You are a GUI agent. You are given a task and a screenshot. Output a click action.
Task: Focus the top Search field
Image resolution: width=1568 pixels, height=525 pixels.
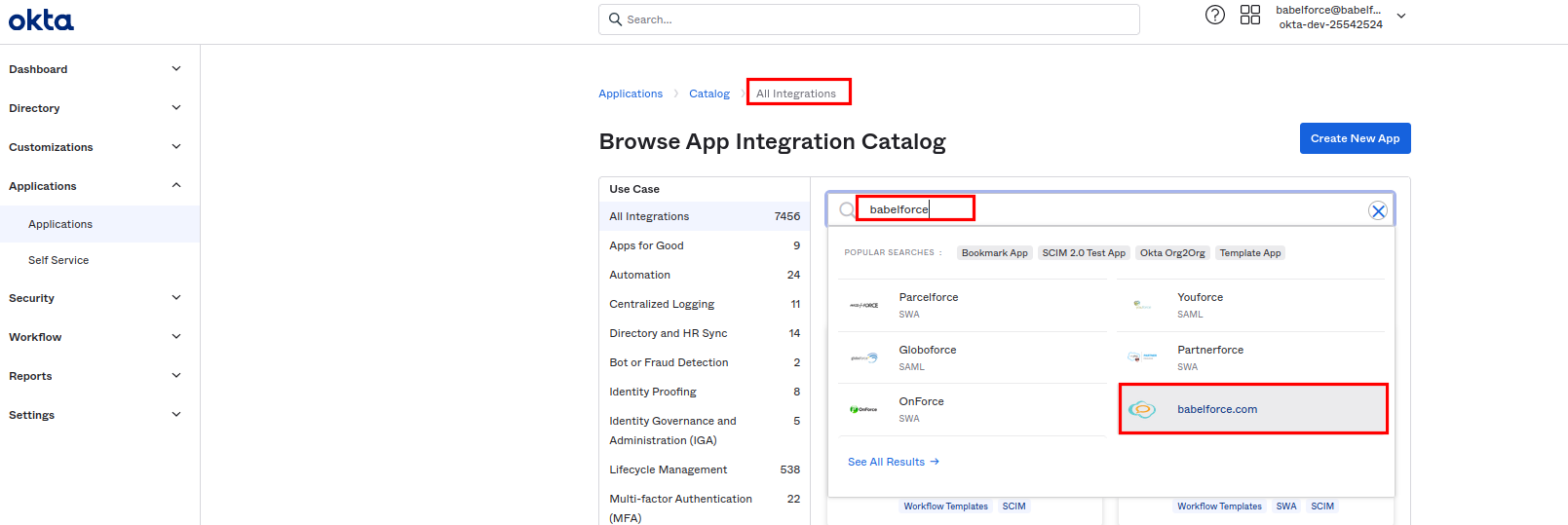pyautogui.click(x=869, y=19)
